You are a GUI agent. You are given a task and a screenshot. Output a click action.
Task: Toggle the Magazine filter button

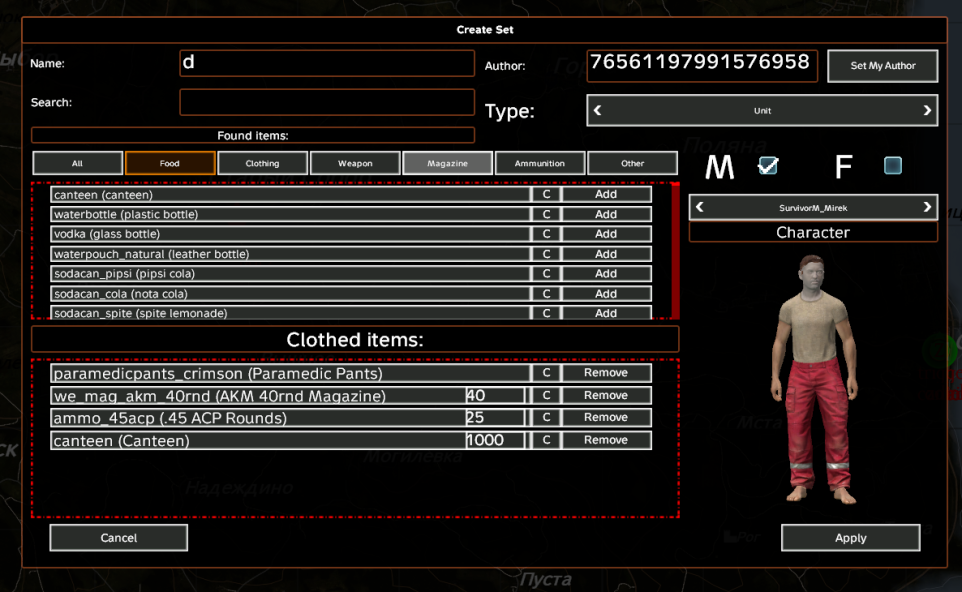tap(448, 163)
